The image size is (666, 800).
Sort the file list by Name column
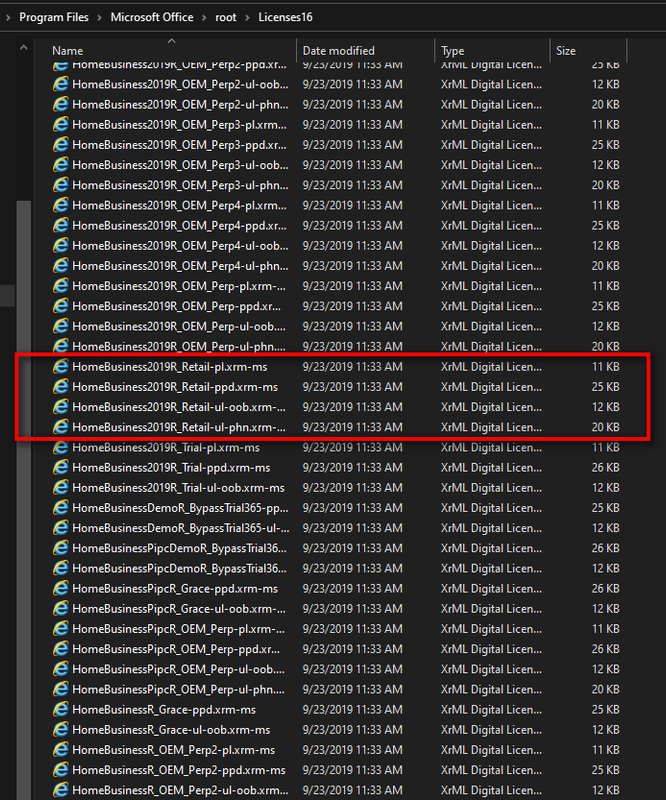(67, 51)
